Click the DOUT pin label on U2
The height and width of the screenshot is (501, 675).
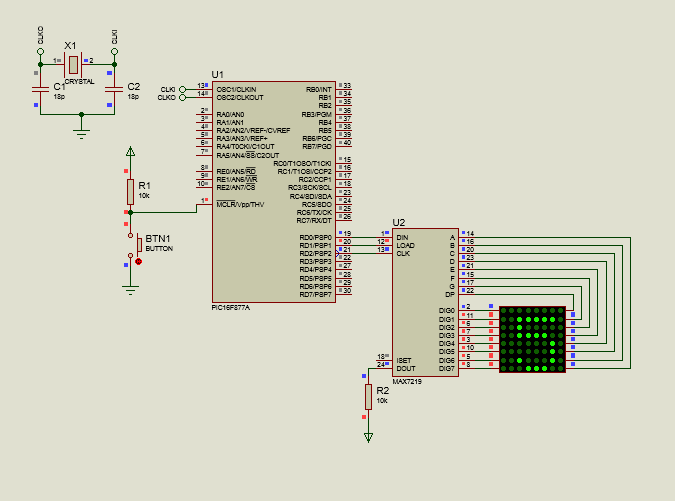[406, 368]
